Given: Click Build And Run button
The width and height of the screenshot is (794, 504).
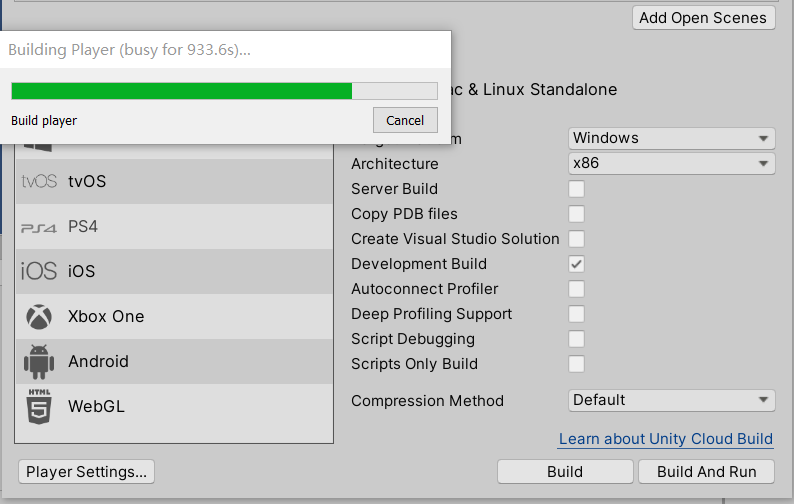Looking at the screenshot, I should point(706,472).
